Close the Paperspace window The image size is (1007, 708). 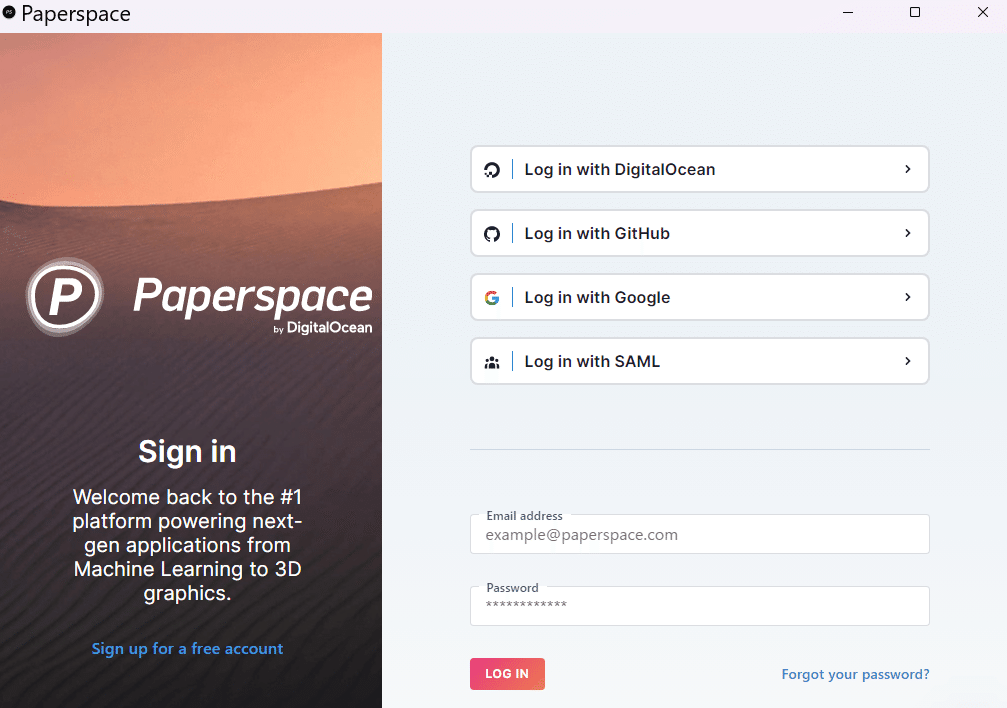click(x=983, y=12)
